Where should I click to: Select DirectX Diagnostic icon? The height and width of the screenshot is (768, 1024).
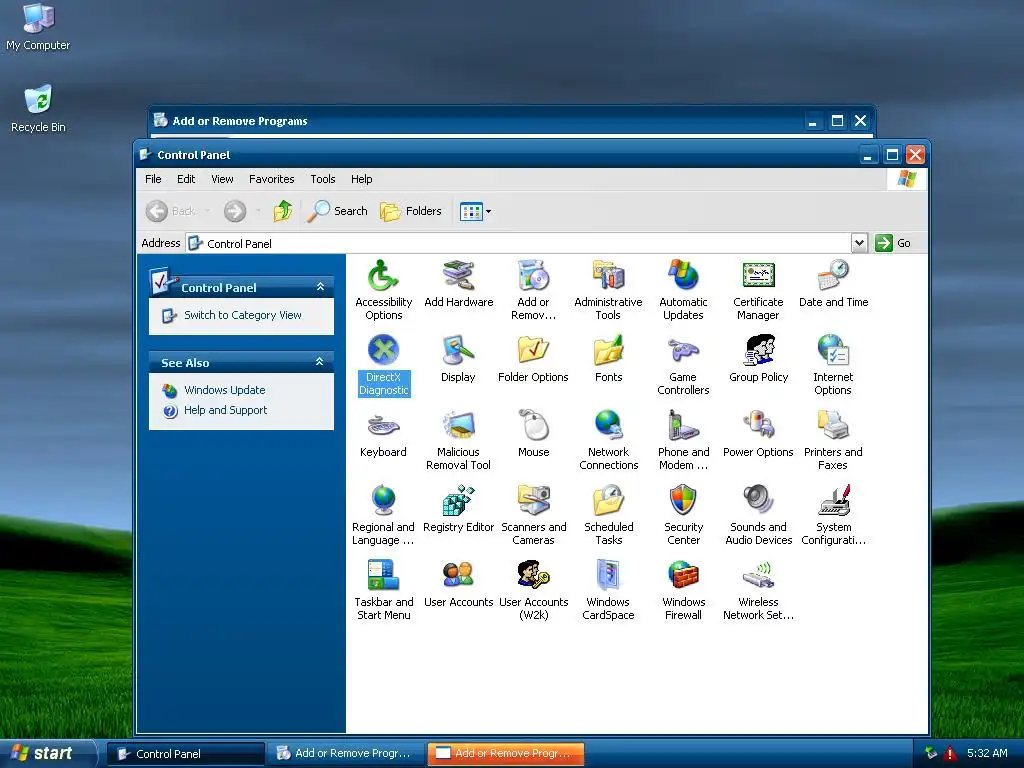point(383,364)
